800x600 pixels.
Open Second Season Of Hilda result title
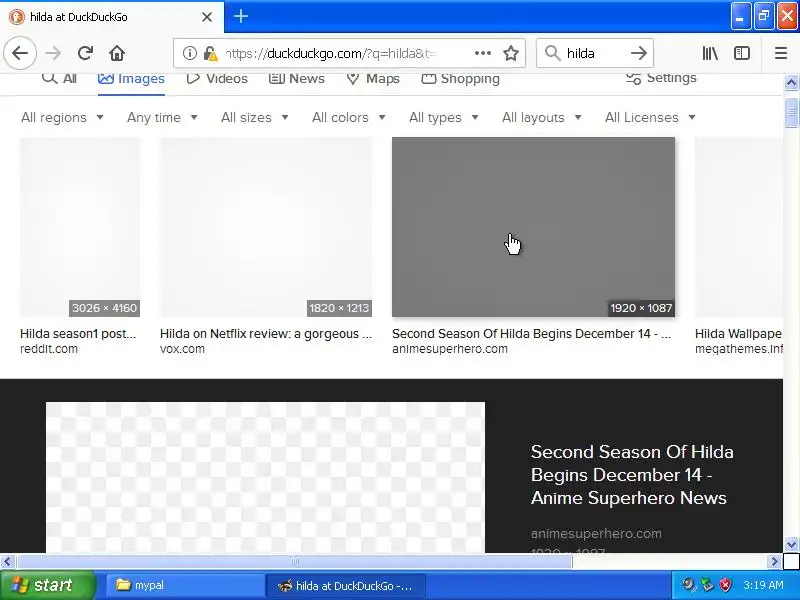click(531, 334)
